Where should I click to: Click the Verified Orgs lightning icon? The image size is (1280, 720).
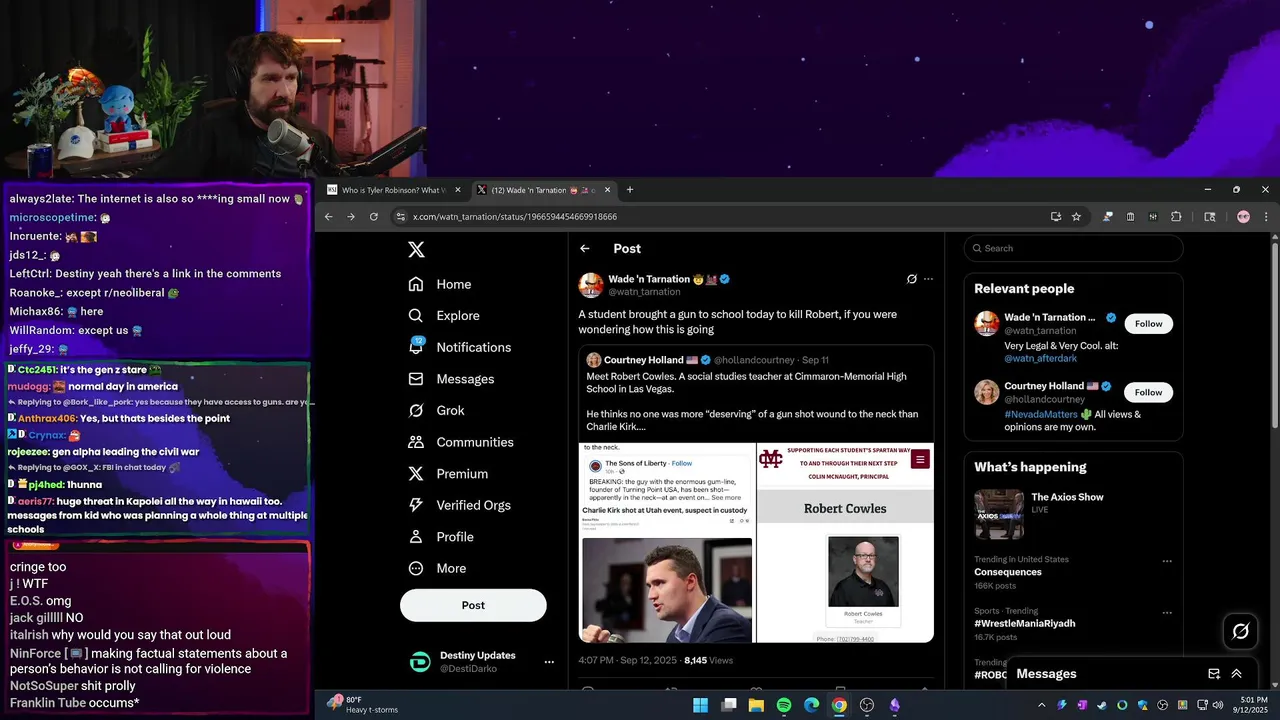pyautogui.click(x=416, y=505)
